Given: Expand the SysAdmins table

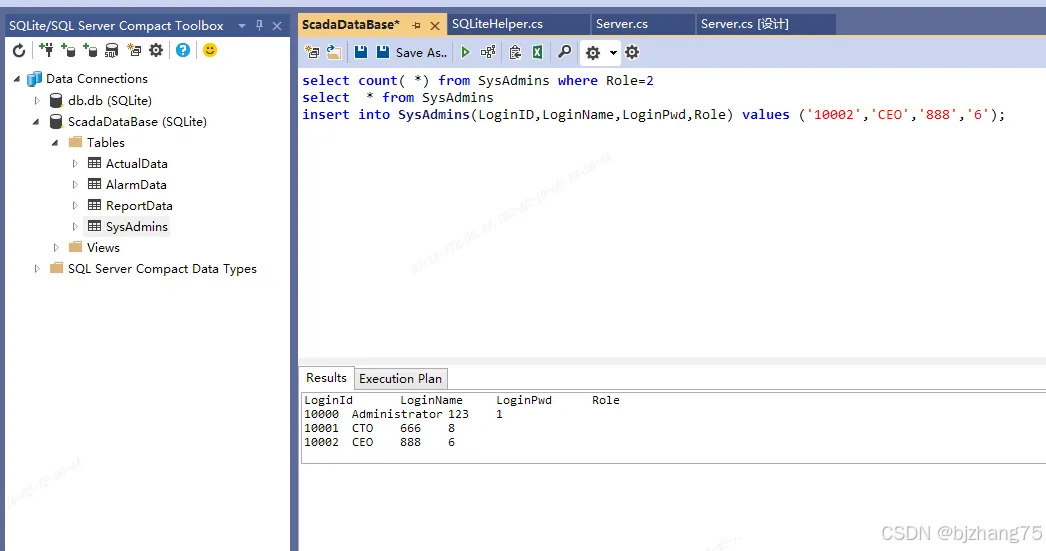Looking at the screenshot, I should click(75, 227).
